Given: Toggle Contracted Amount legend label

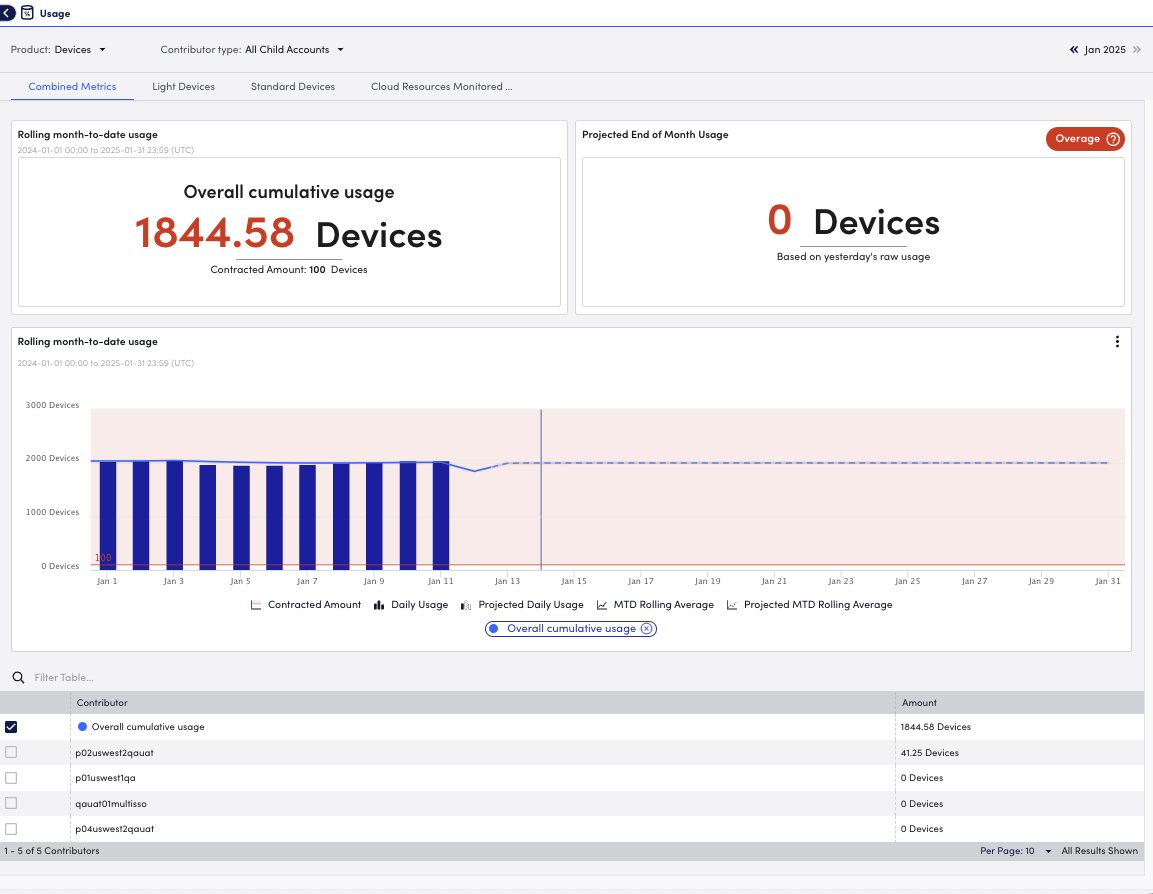Looking at the screenshot, I should pyautogui.click(x=314, y=604).
